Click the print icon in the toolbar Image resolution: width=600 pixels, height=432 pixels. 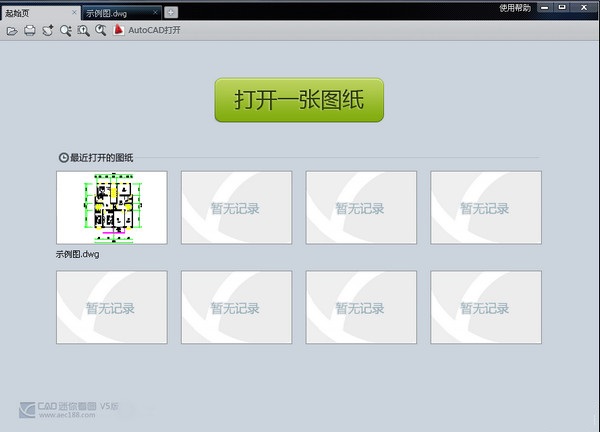(29, 31)
